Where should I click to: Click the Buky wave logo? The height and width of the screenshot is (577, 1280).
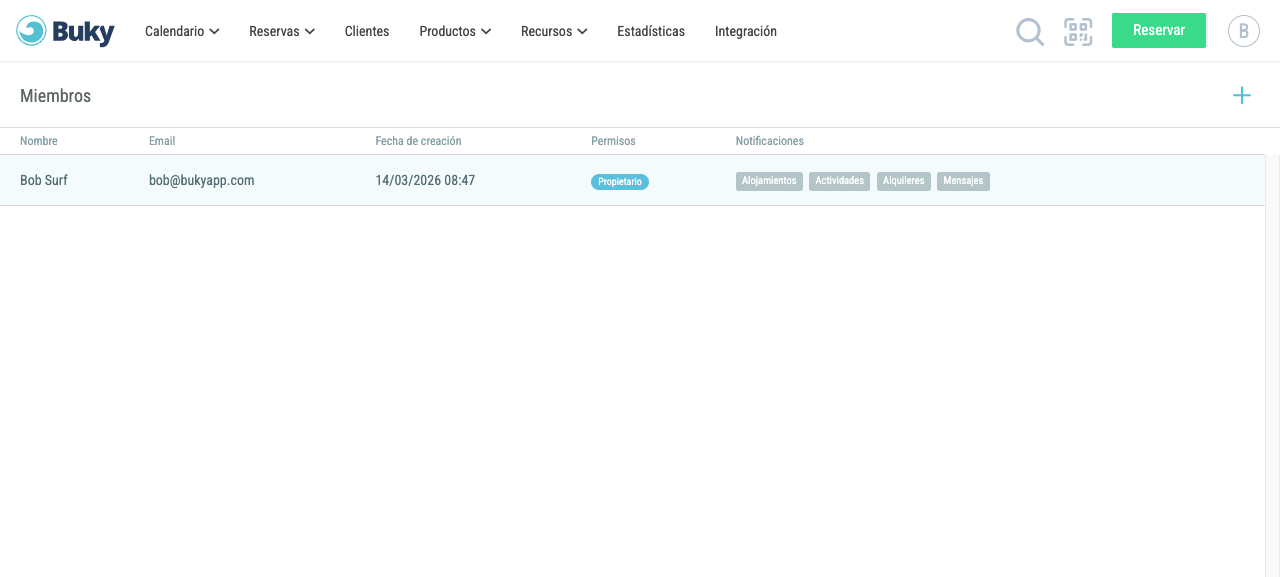pyautogui.click(x=66, y=31)
